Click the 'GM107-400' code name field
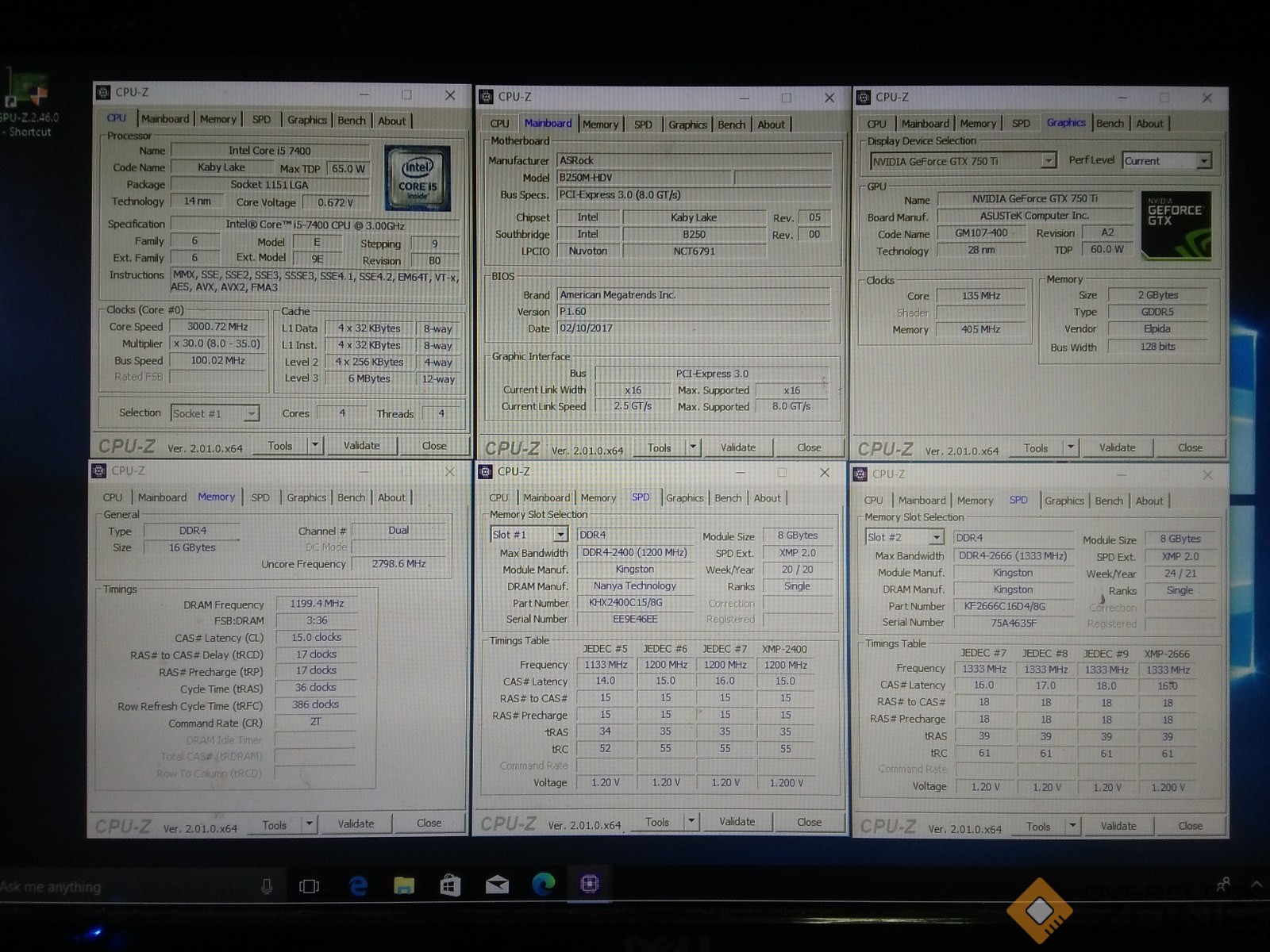1270x952 pixels. point(981,232)
